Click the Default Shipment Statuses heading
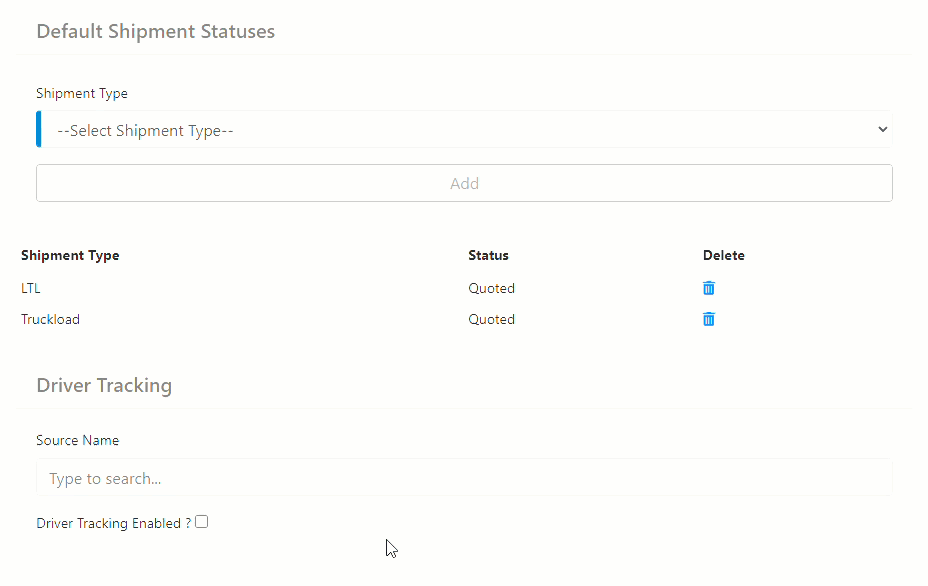 [x=156, y=31]
